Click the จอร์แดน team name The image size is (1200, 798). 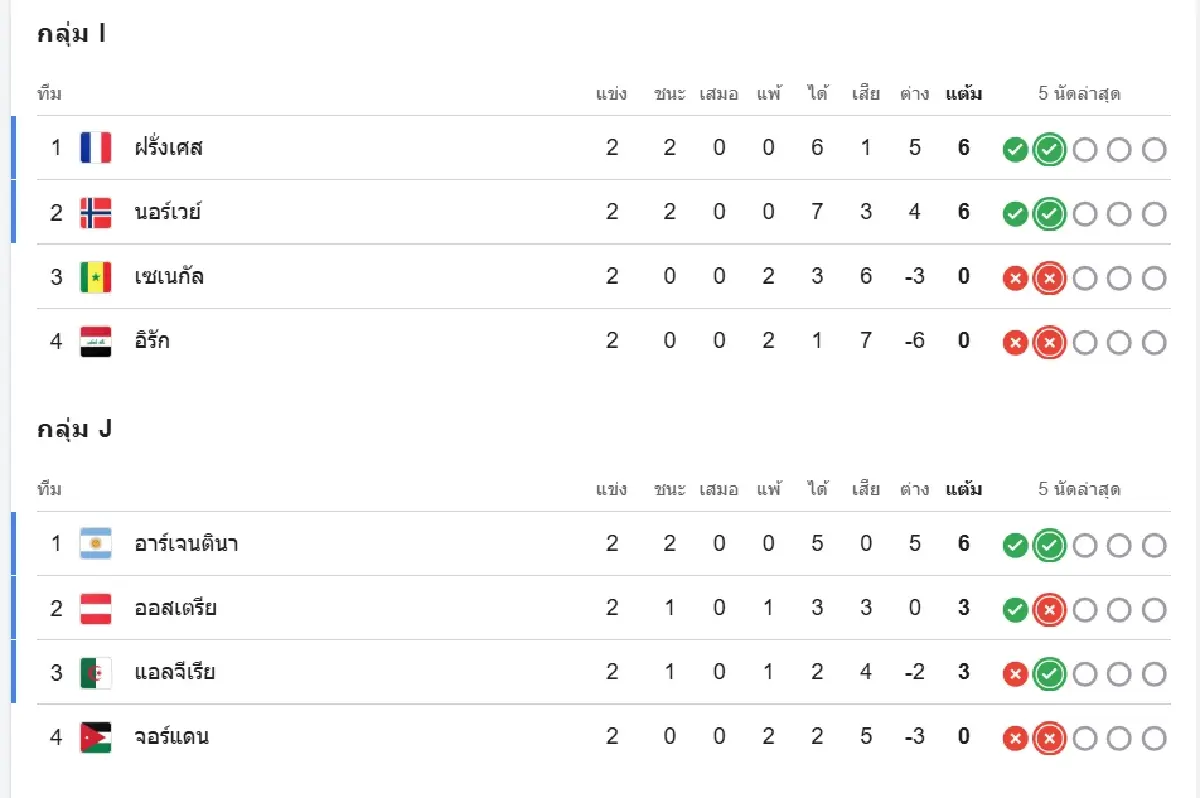point(171,737)
